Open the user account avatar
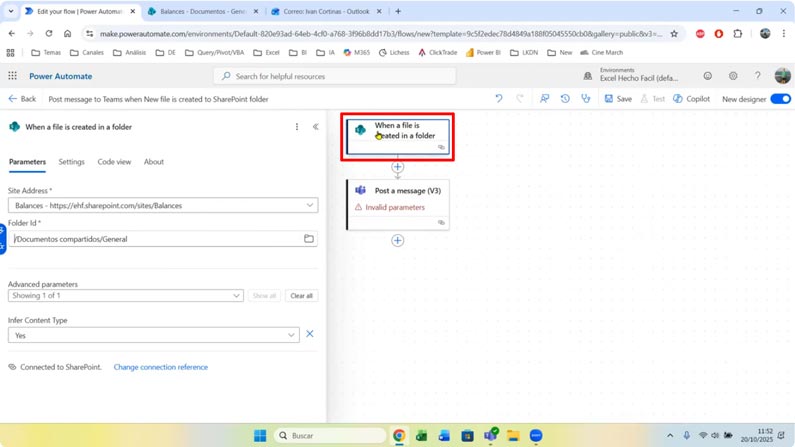 point(782,76)
